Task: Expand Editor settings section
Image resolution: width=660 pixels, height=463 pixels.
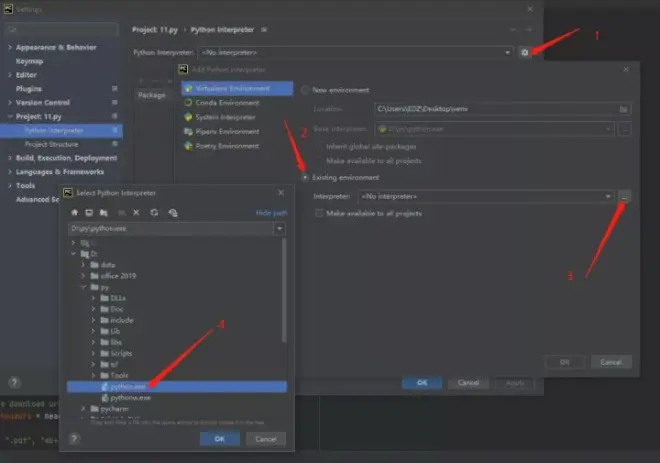Action: [10, 75]
